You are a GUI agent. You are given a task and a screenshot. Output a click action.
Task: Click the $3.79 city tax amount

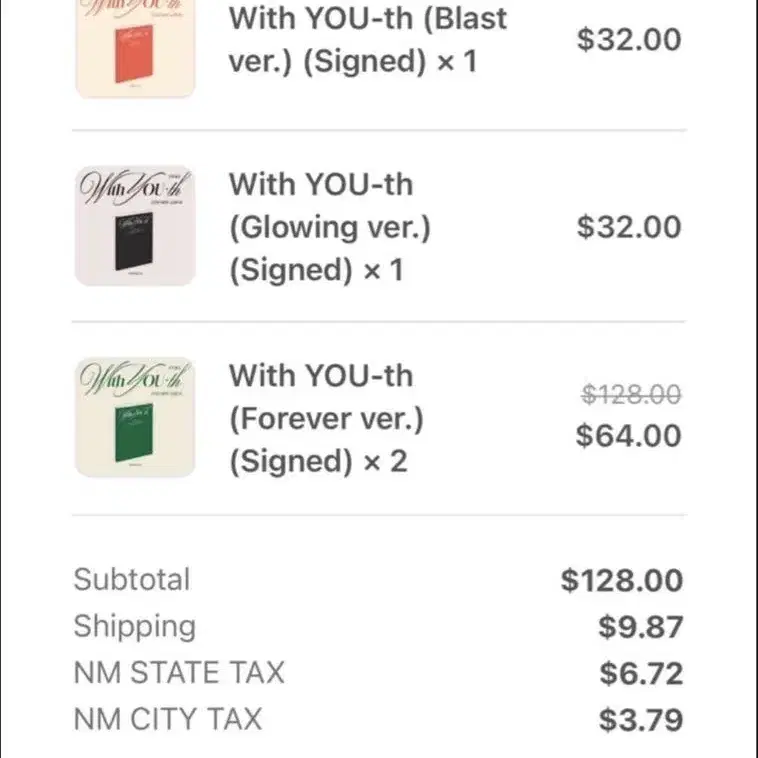641,720
